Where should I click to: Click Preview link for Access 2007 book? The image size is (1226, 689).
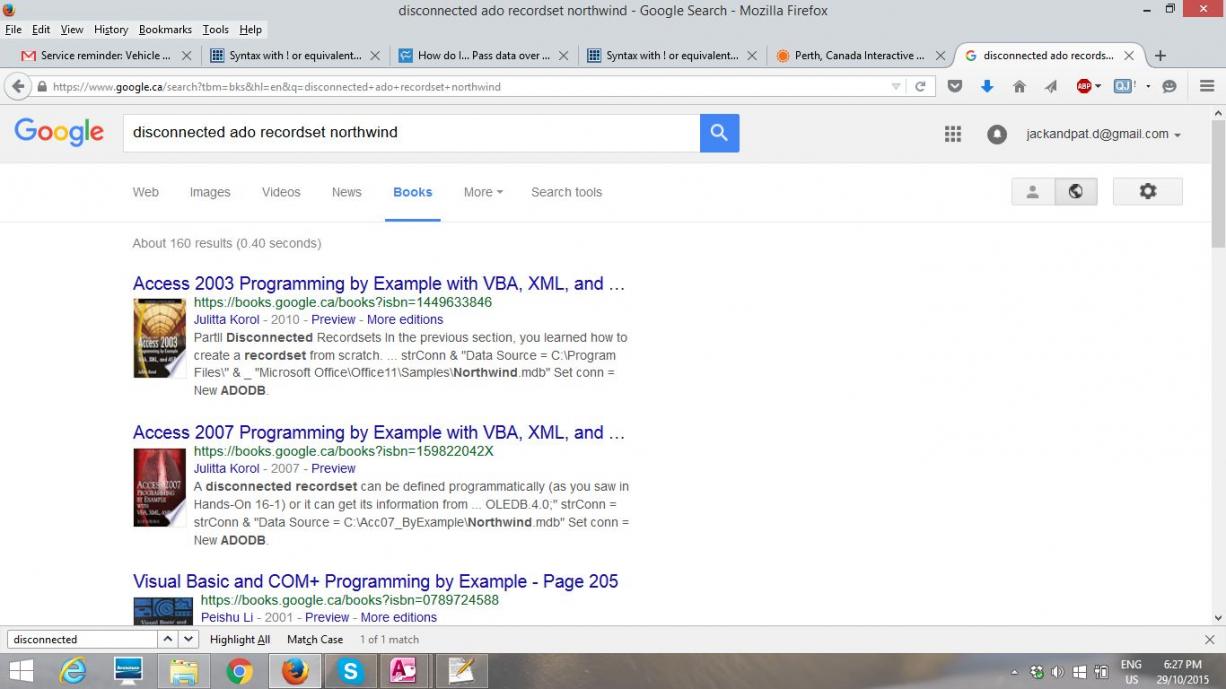click(x=333, y=468)
